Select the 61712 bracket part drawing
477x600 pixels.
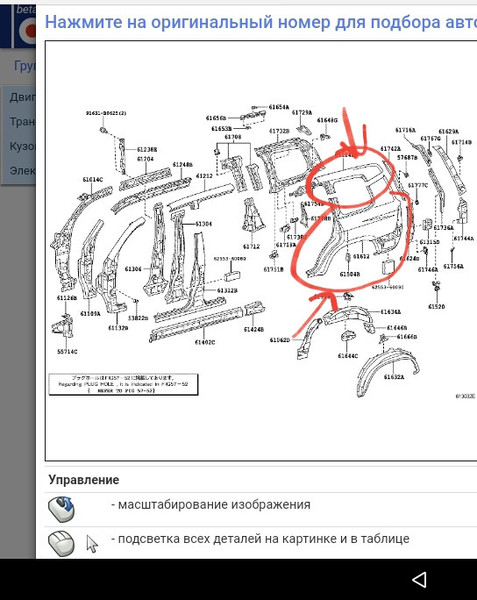tap(252, 215)
